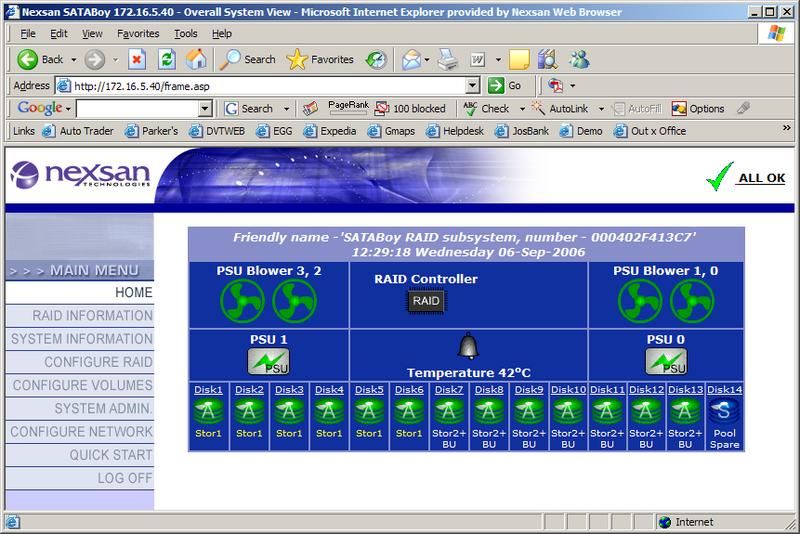
Task: Click the RAID controller chip icon
Action: (x=426, y=301)
